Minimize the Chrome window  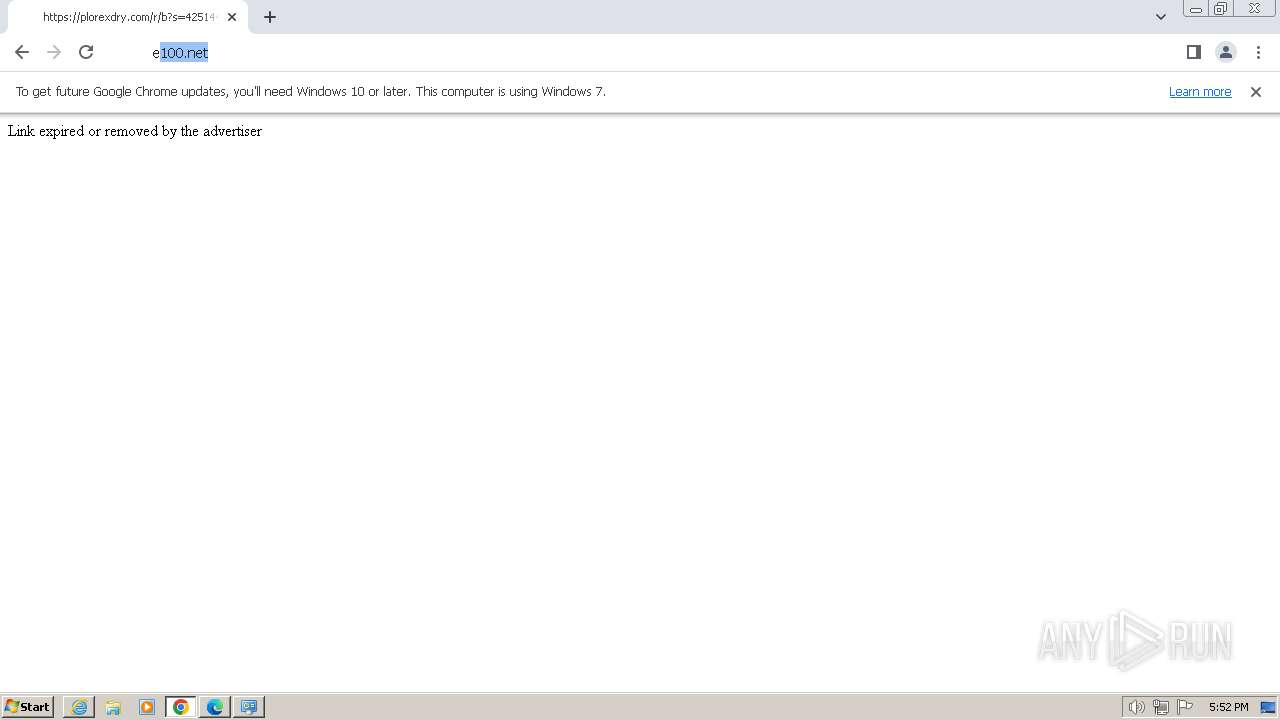point(1196,9)
